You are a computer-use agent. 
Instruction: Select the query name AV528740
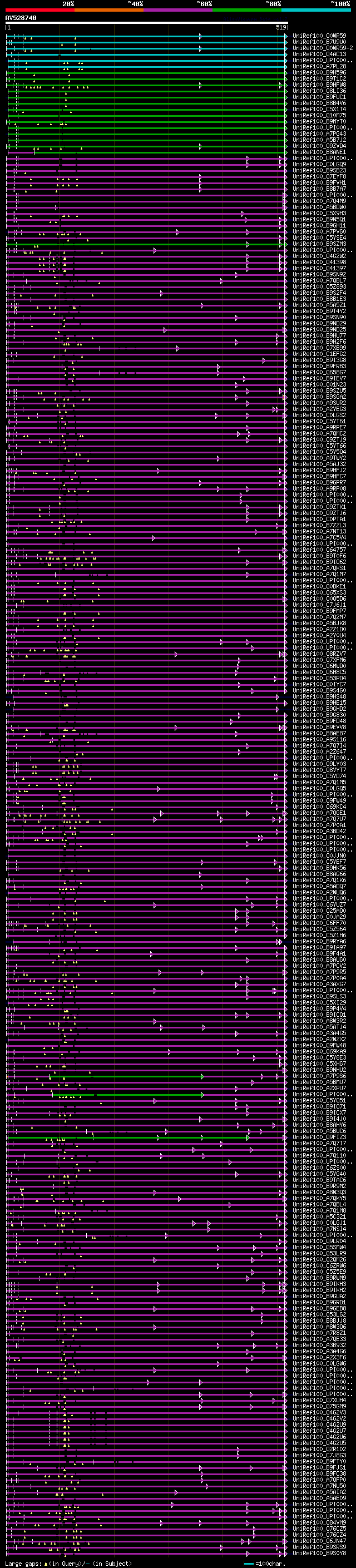[x=21, y=18]
